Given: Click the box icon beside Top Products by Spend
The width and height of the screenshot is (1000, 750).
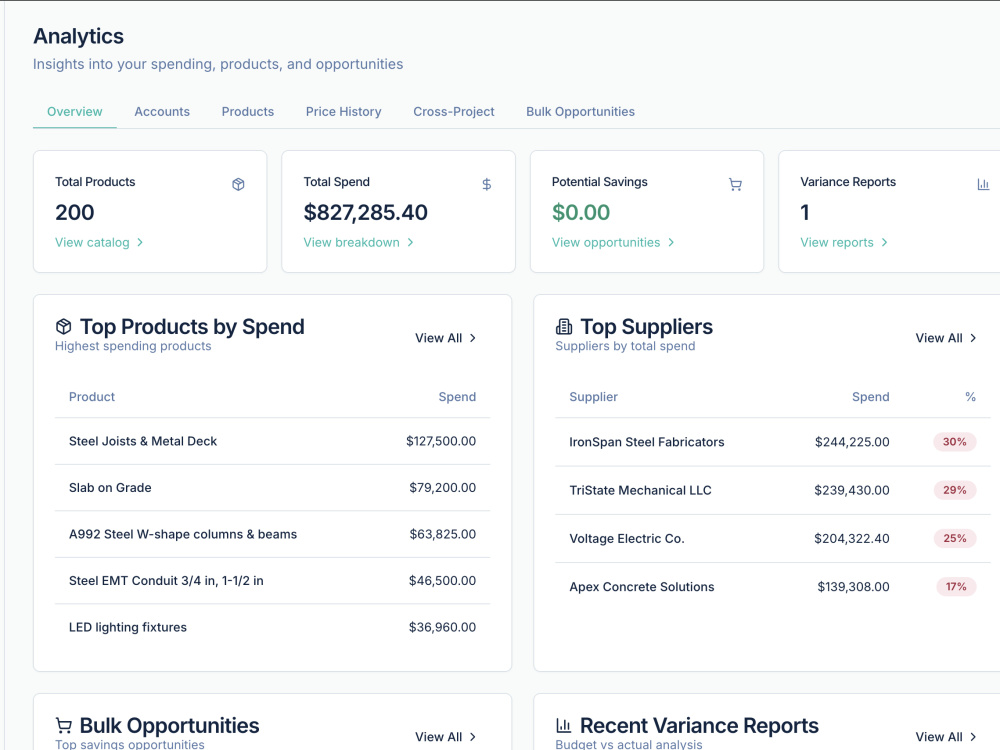Looking at the screenshot, I should pos(64,327).
